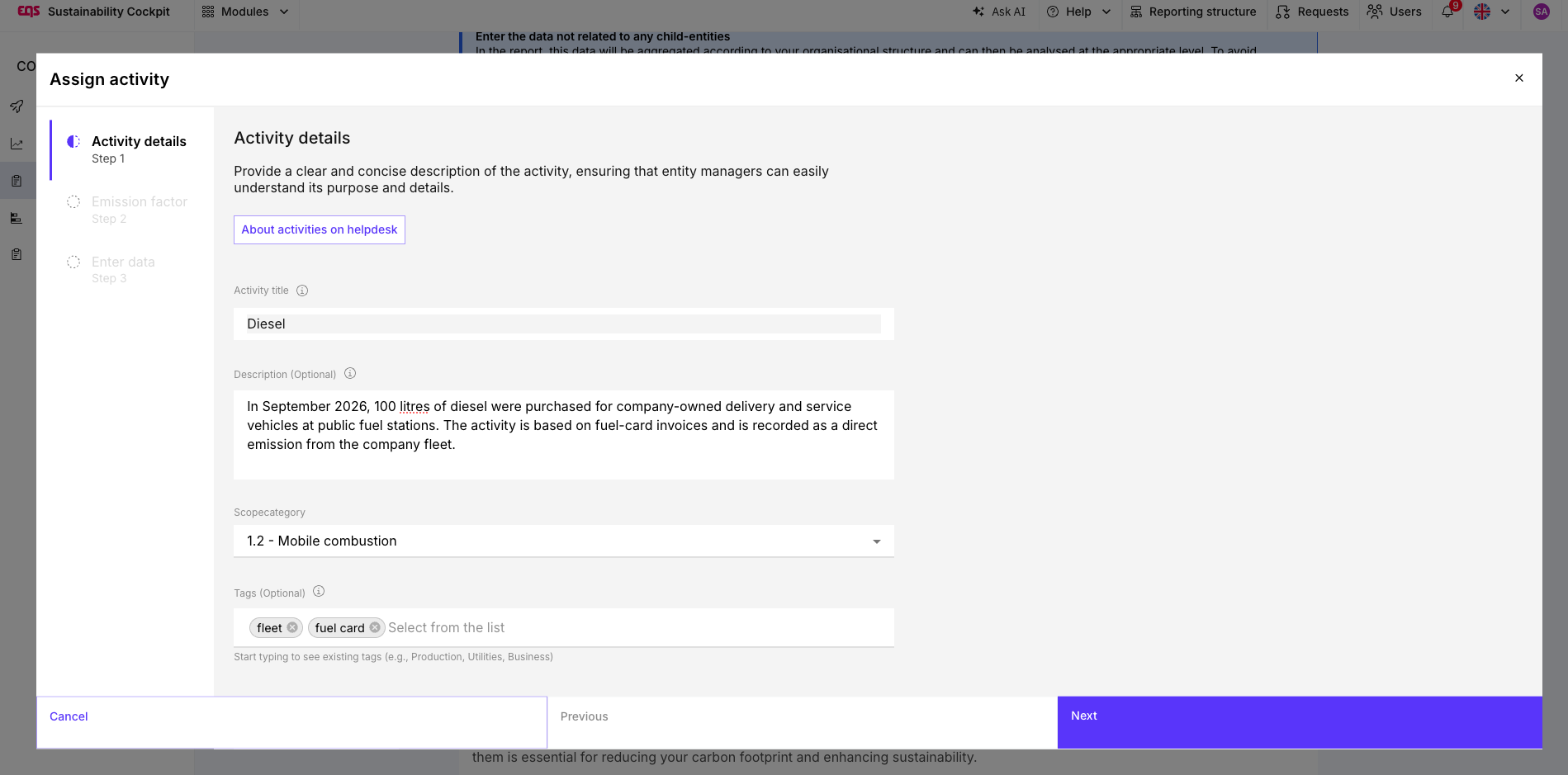This screenshot has width=1568, height=775.
Task: Remove the fleet tag
Action: [292, 627]
